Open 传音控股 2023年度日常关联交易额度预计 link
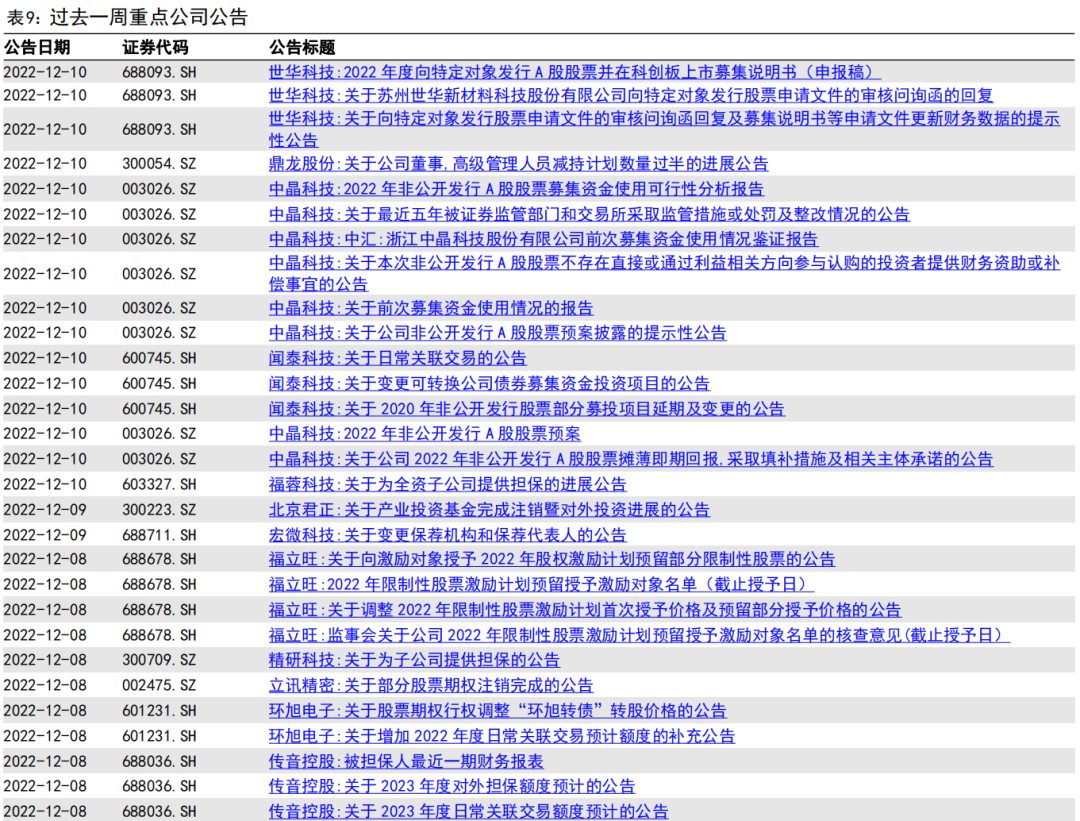Screen dimensions: 1080x821 click(x=468, y=811)
